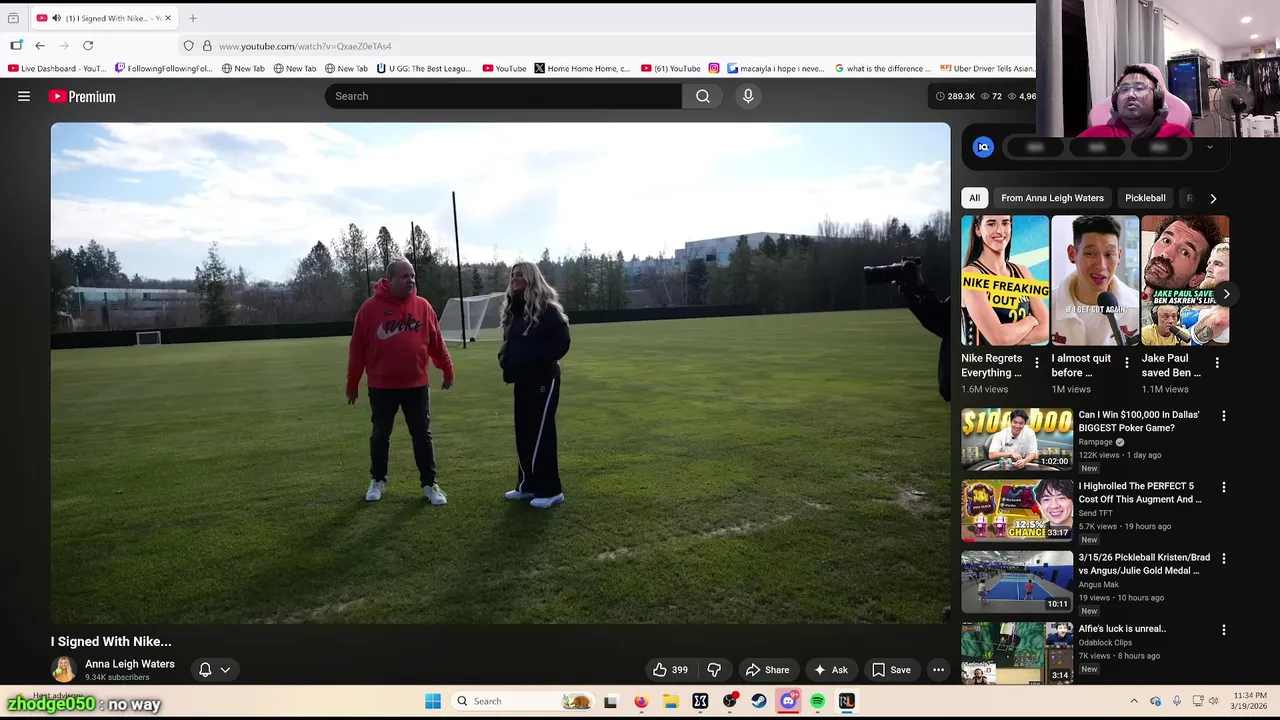Mute tab via speaker icon
The width and height of the screenshot is (1280, 720).
point(56,18)
